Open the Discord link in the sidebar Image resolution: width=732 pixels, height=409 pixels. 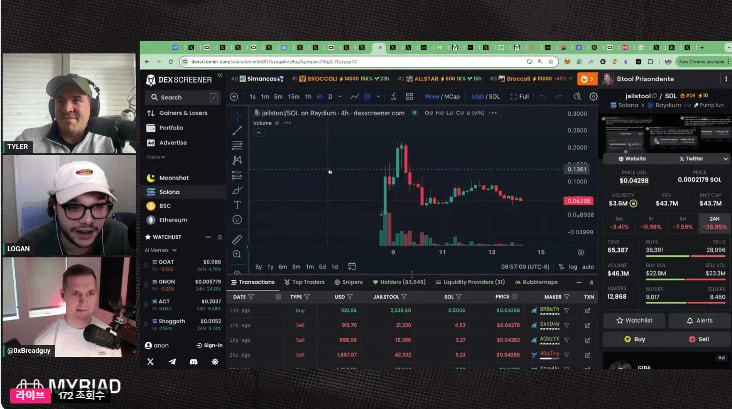pos(193,362)
